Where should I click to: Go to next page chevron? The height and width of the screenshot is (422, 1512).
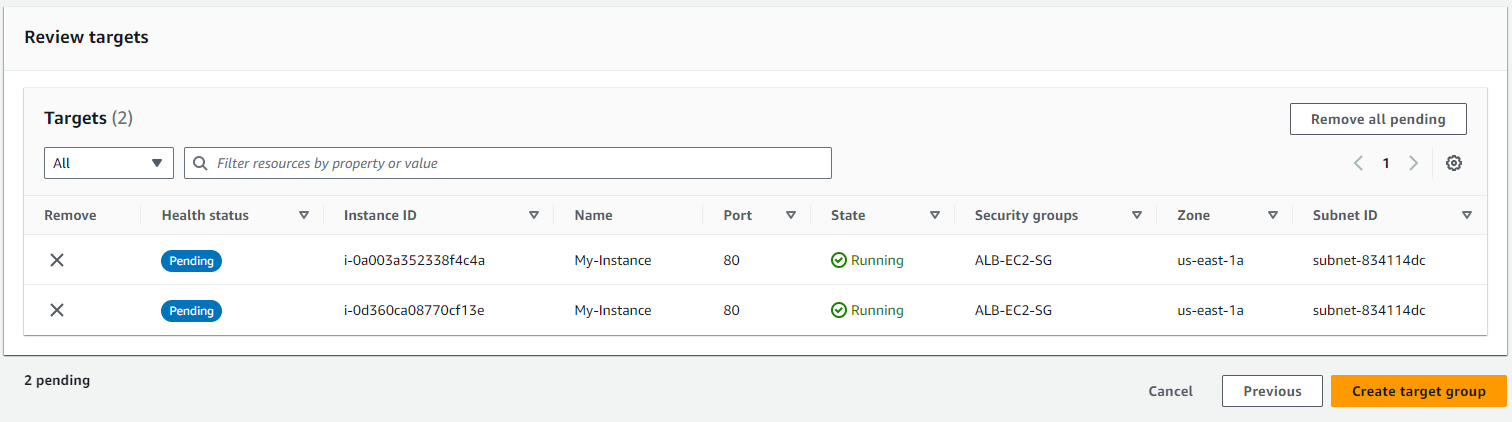(x=1413, y=163)
